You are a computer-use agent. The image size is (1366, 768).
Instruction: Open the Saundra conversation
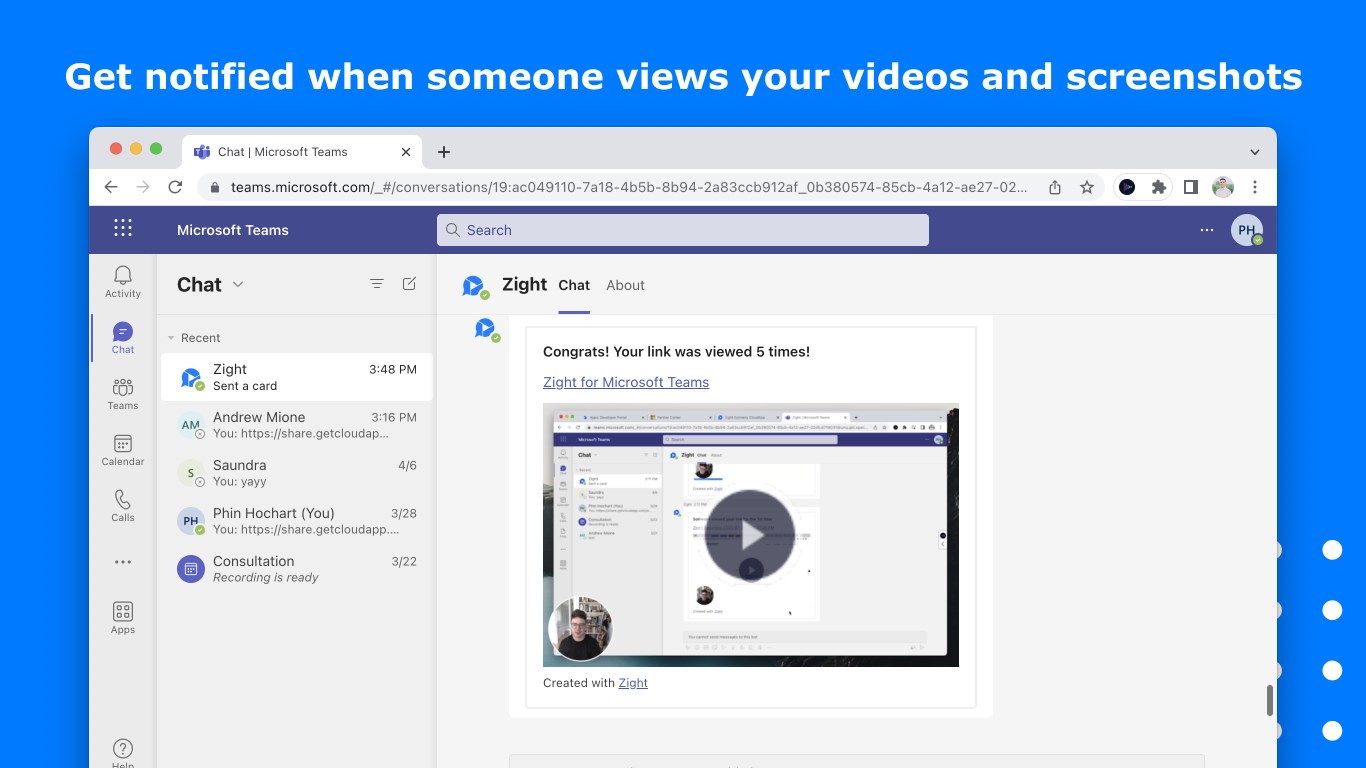coord(297,473)
